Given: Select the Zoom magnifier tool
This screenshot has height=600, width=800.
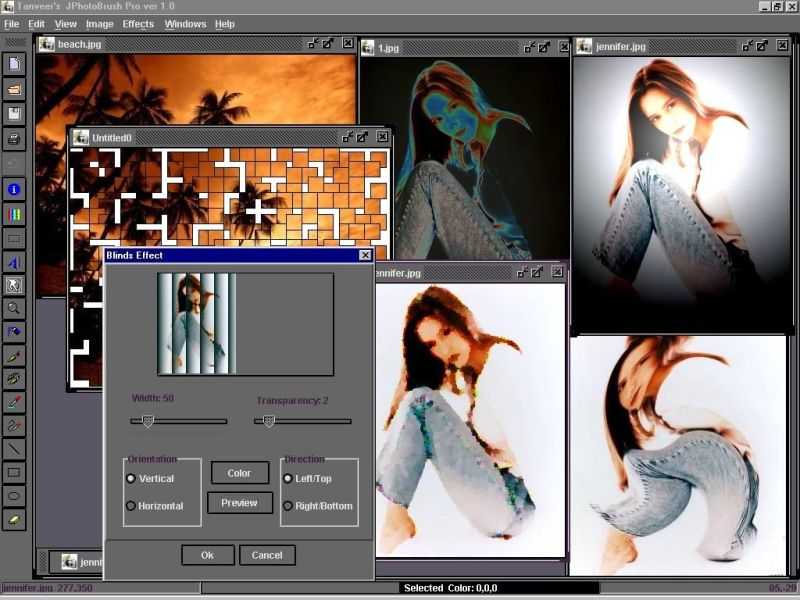Looking at the screenshot, I should (x=14, y=308).
